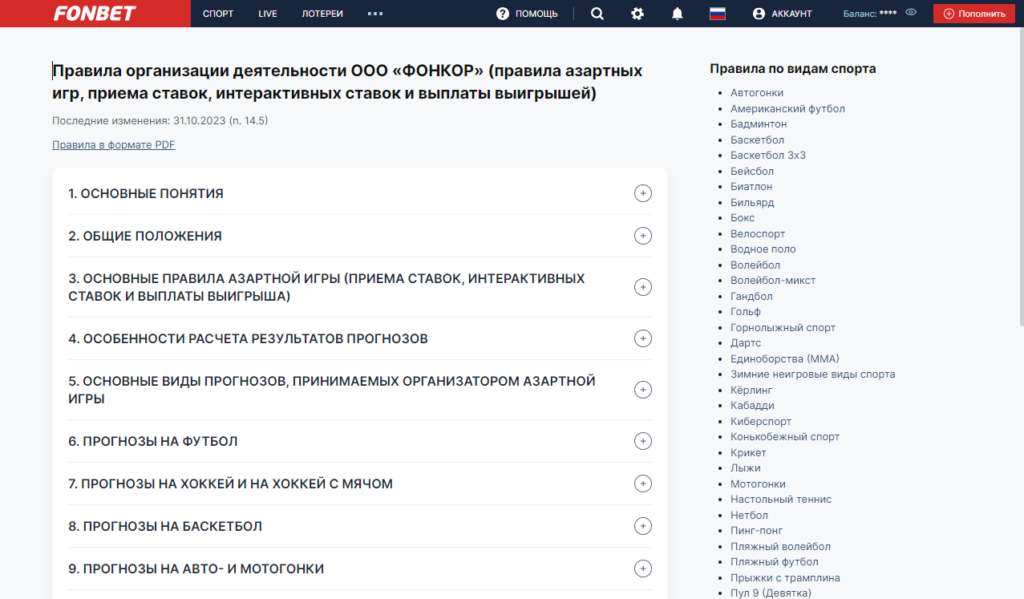Image resolution: width=1024 pixels, height=599 pixels.
Task: Open the Велоспорт rules link
Action: pos(758,234)
